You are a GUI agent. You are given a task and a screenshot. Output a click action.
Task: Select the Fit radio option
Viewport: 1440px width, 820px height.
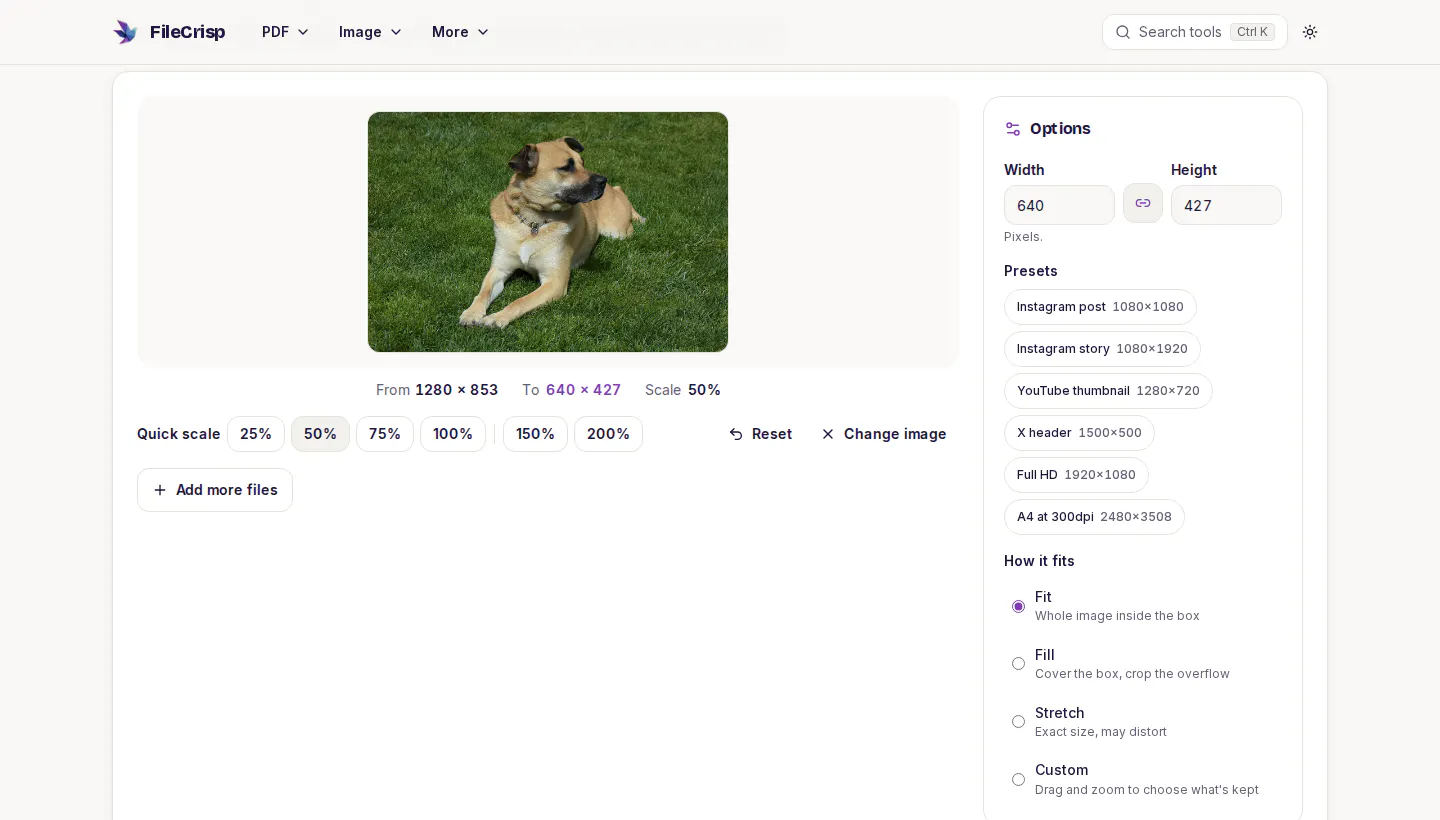click(x=1018, y=606)
